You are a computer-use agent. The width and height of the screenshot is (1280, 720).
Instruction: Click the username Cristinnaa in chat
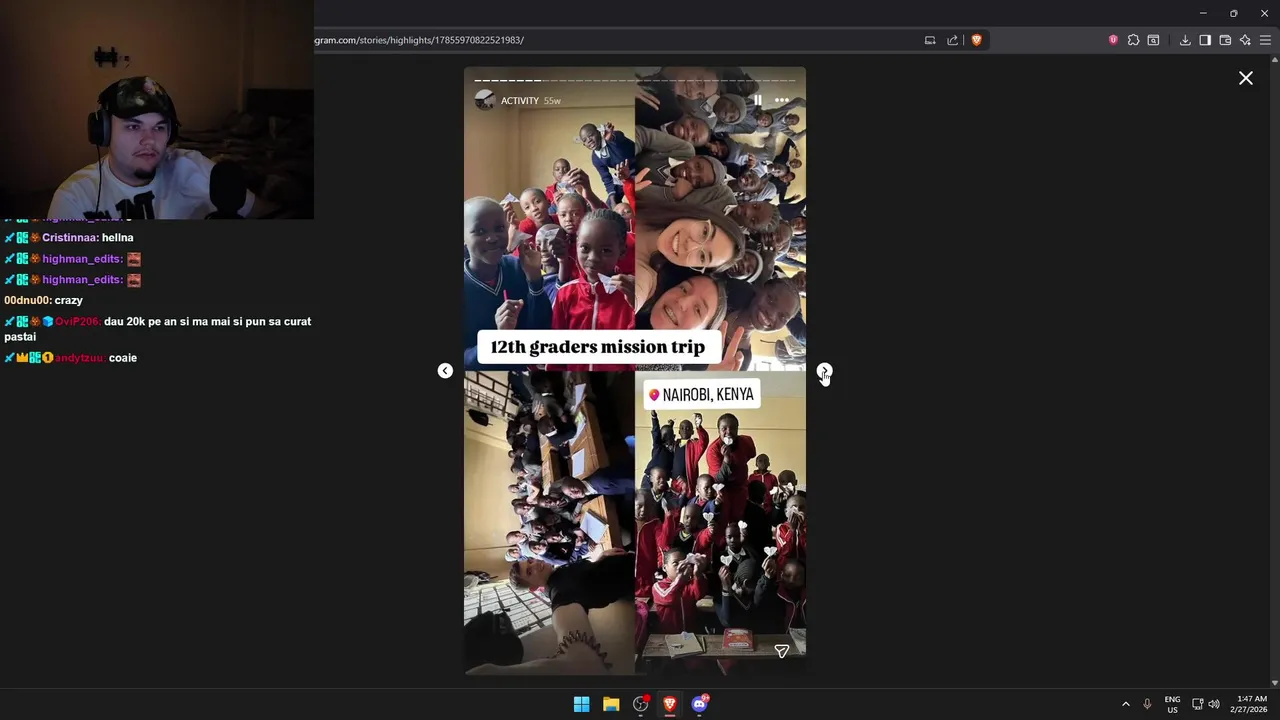pyautogui.click(x=69, y=238)
